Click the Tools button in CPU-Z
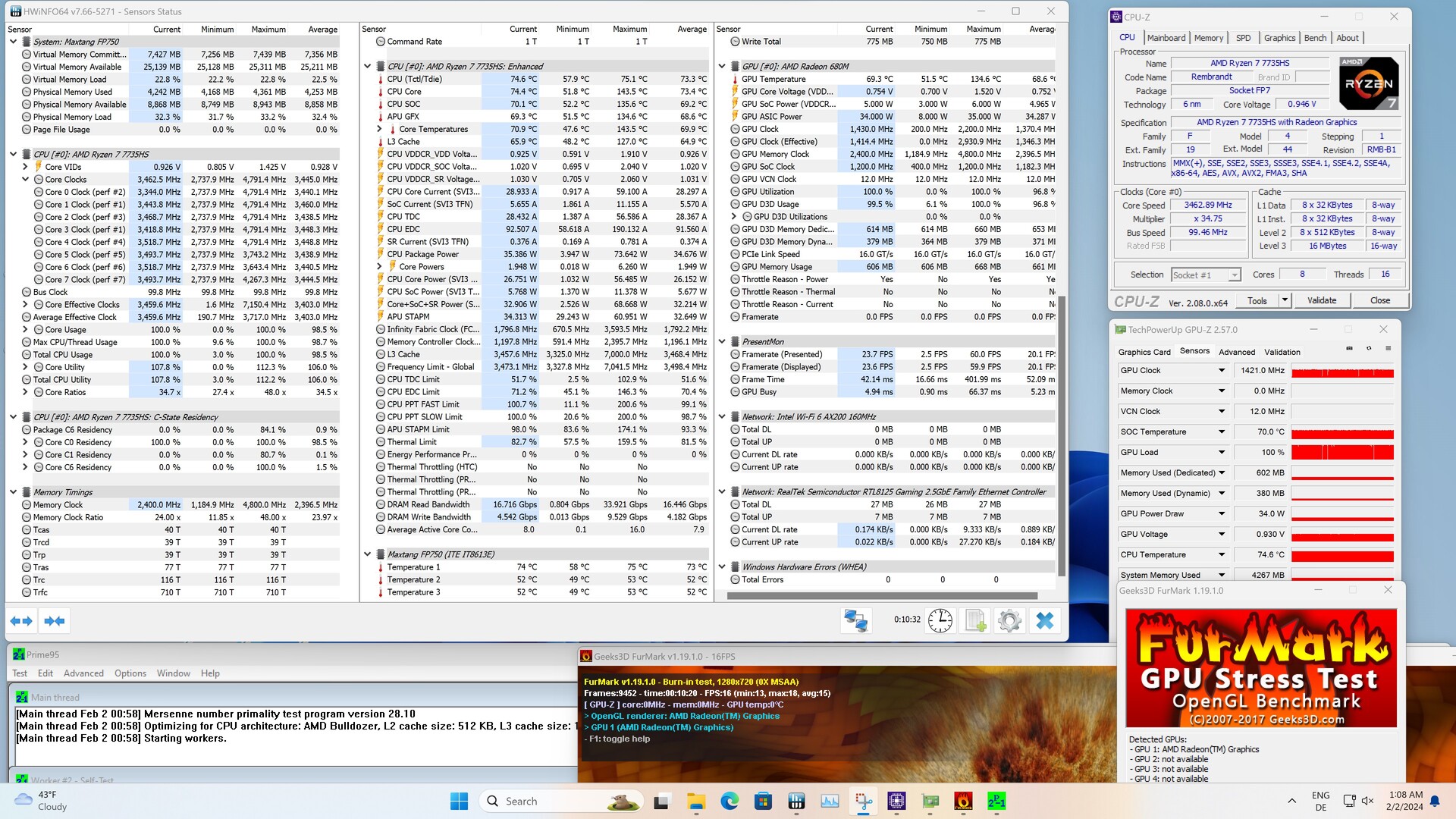Viewport: 1456px width, 819px height. (x=1257, y=300)
